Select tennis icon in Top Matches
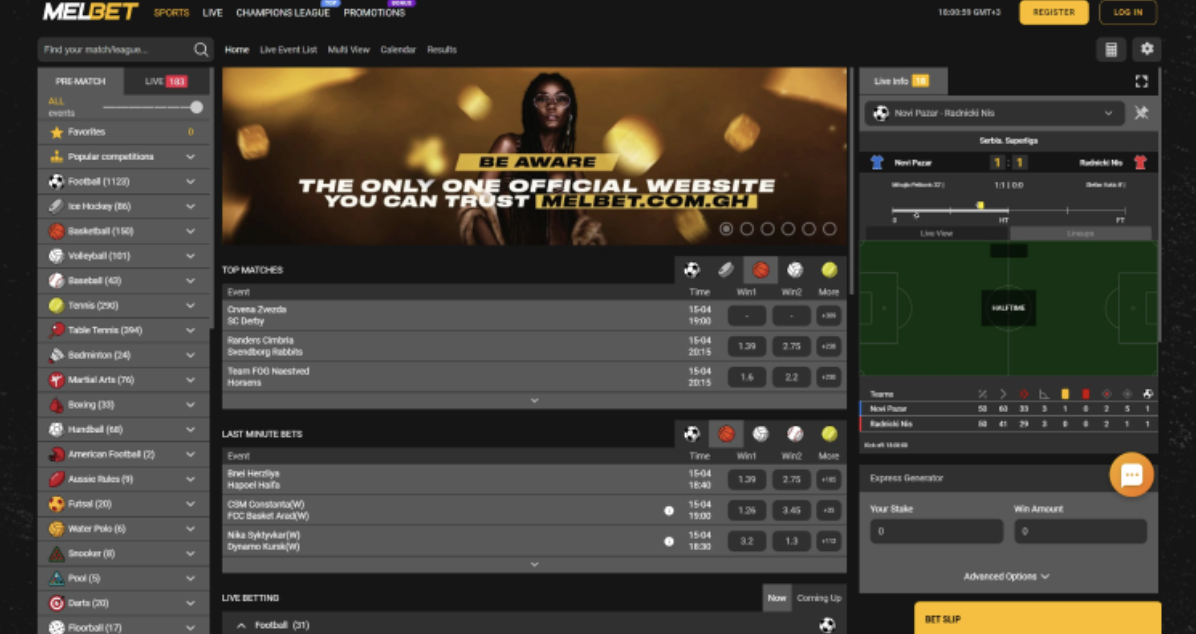Screen dimensions: 1196x634 pos(829,270)
